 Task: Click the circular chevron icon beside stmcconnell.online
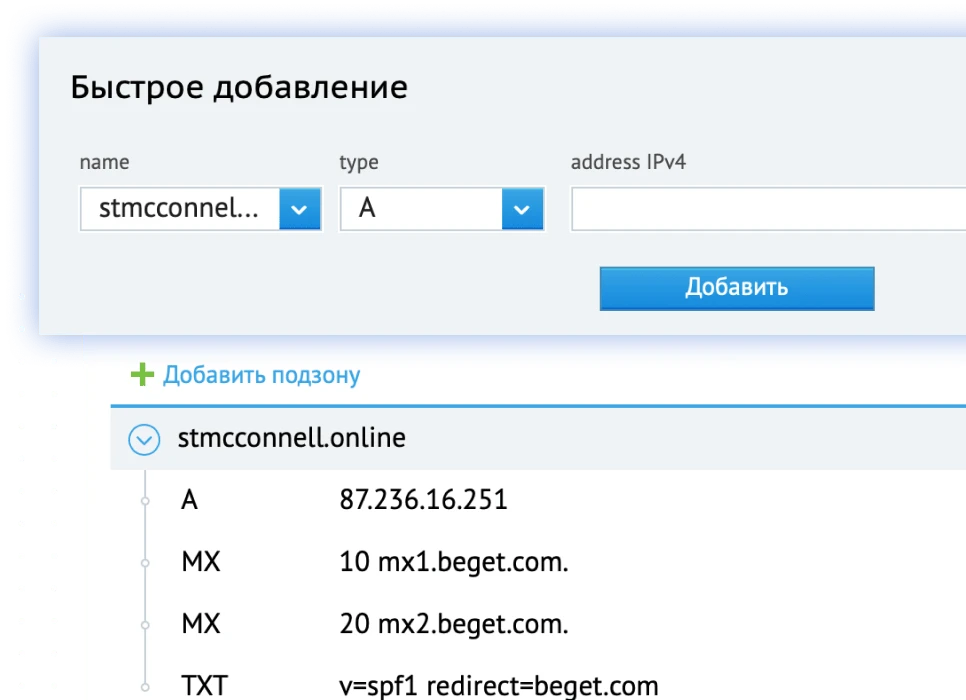(144, 438)
